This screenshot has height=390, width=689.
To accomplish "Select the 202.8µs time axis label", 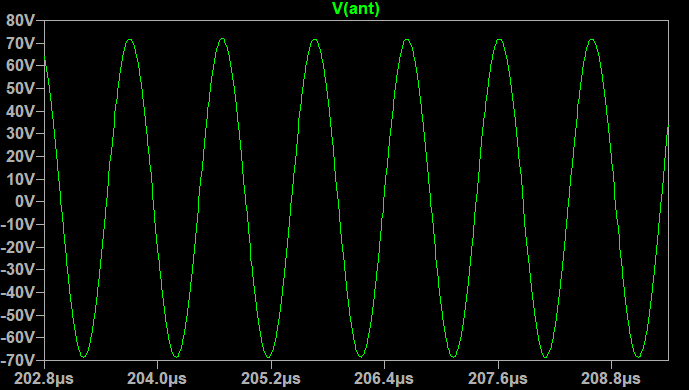I will pyautogui.click(x=44, y=378).
